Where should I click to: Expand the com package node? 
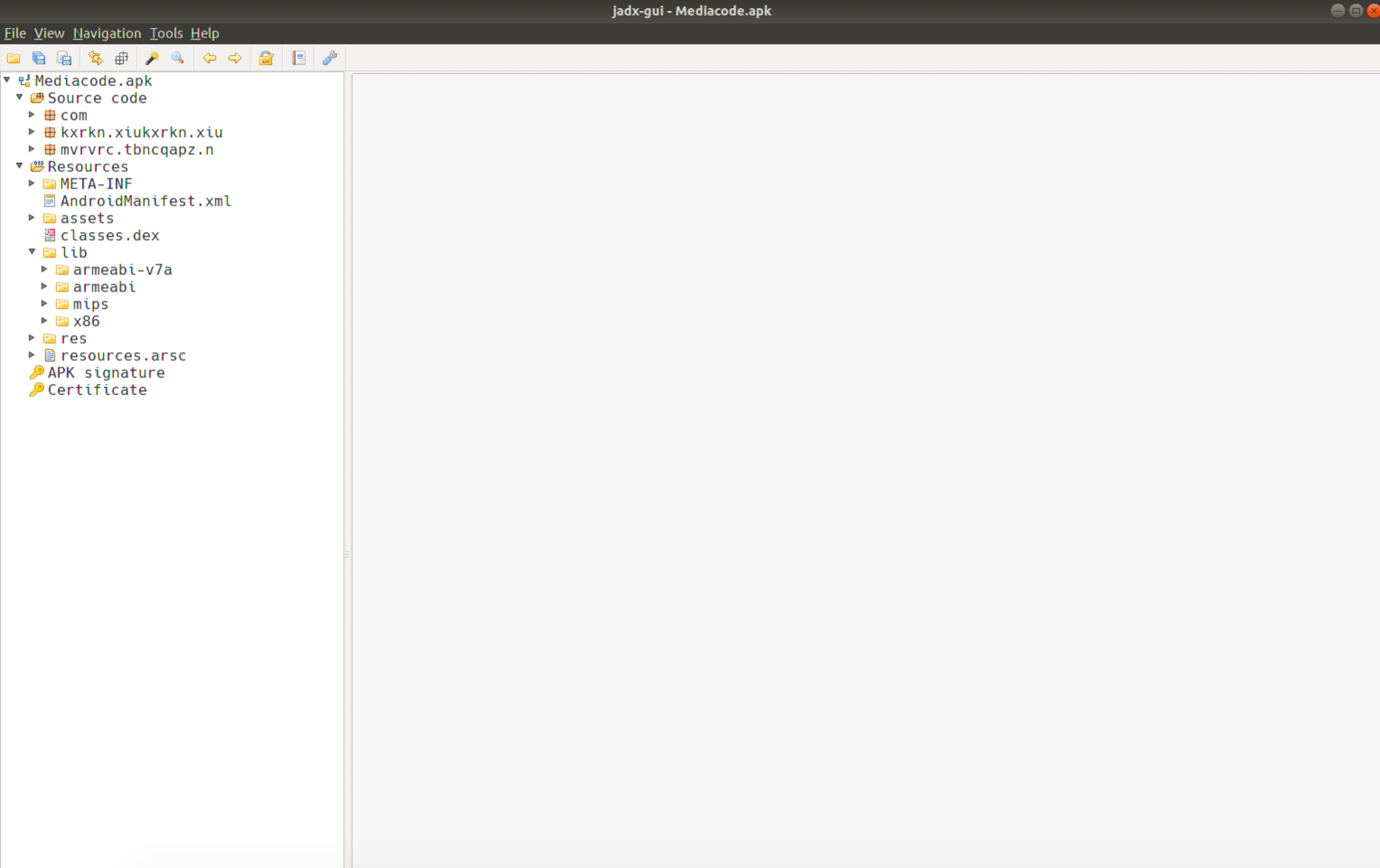coord(32,114)
